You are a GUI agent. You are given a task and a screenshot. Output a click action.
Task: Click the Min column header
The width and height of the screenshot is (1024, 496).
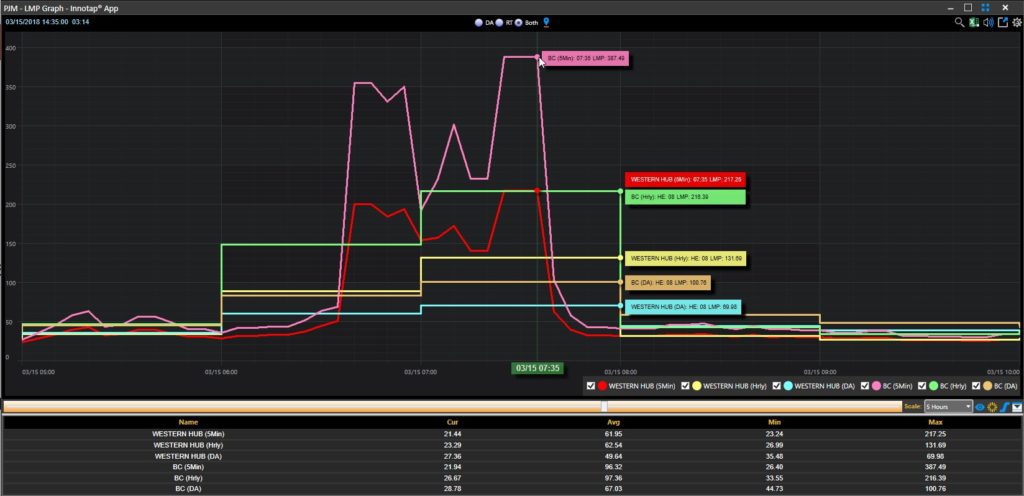[x=775, y=422]
